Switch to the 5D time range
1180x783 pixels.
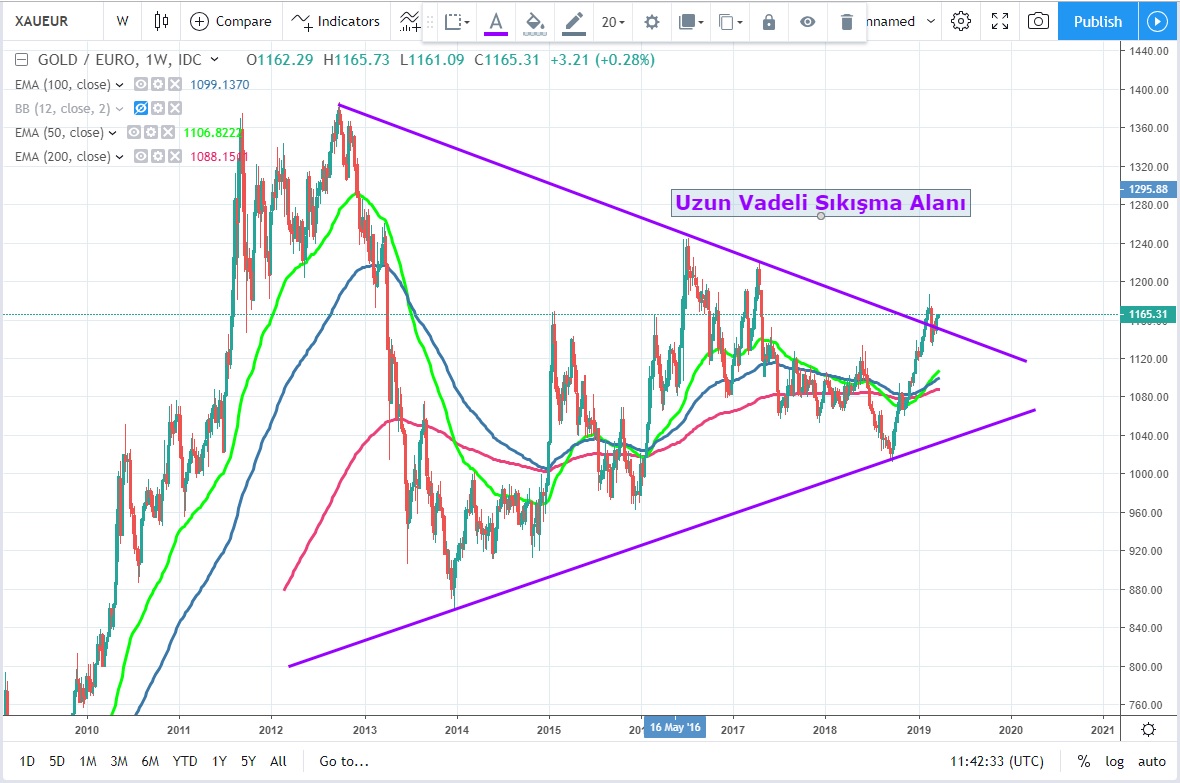57,761
